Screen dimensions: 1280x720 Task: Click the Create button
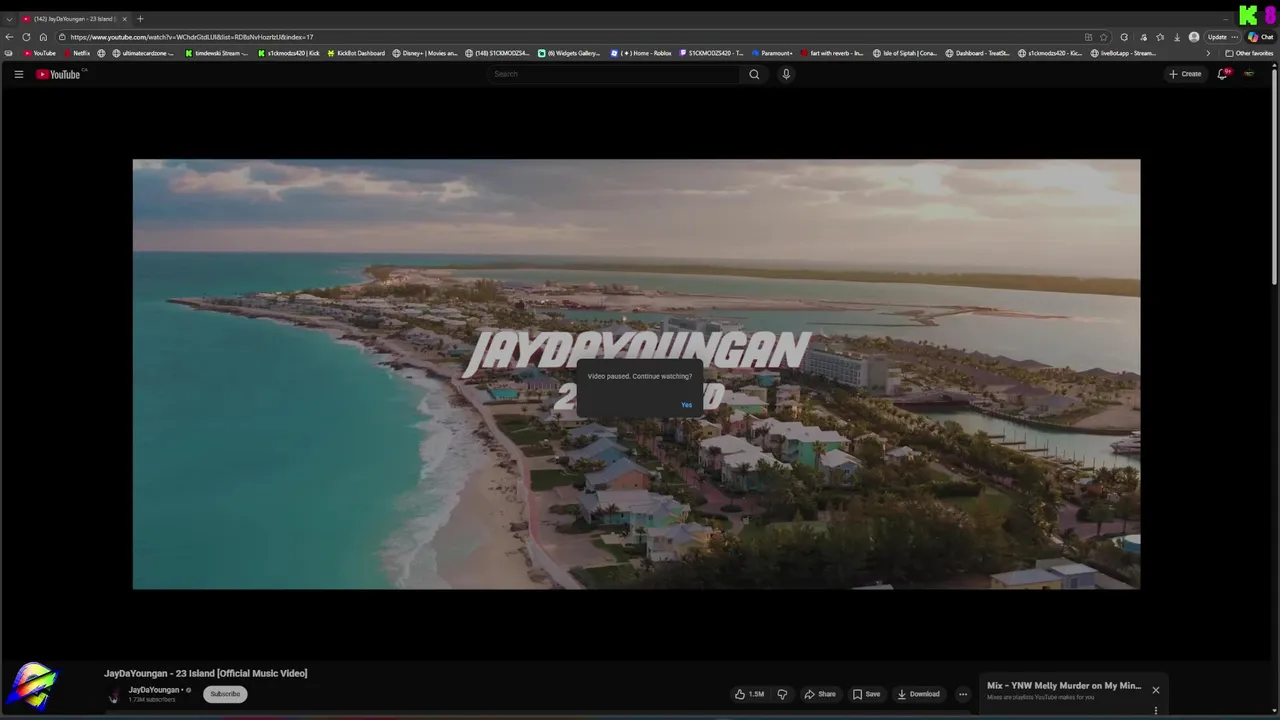[x=1185, y=74]
